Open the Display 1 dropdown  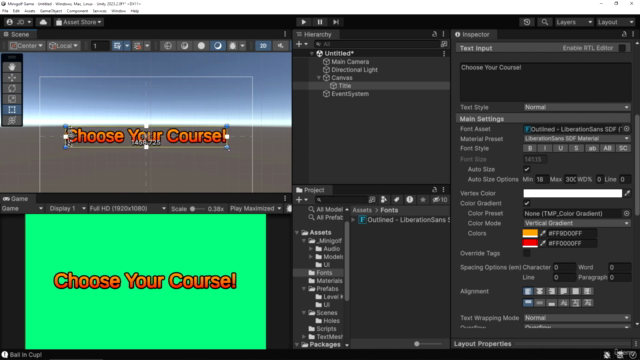tap(67, 209)
